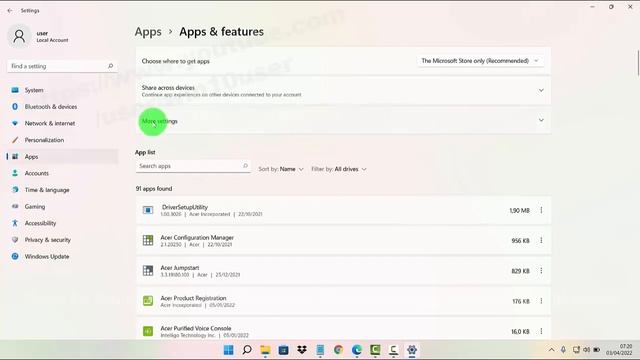Click the Settings gear in the taskbar
The height and width of the screenshot is (360, 640).
click(x=412, y=350)
